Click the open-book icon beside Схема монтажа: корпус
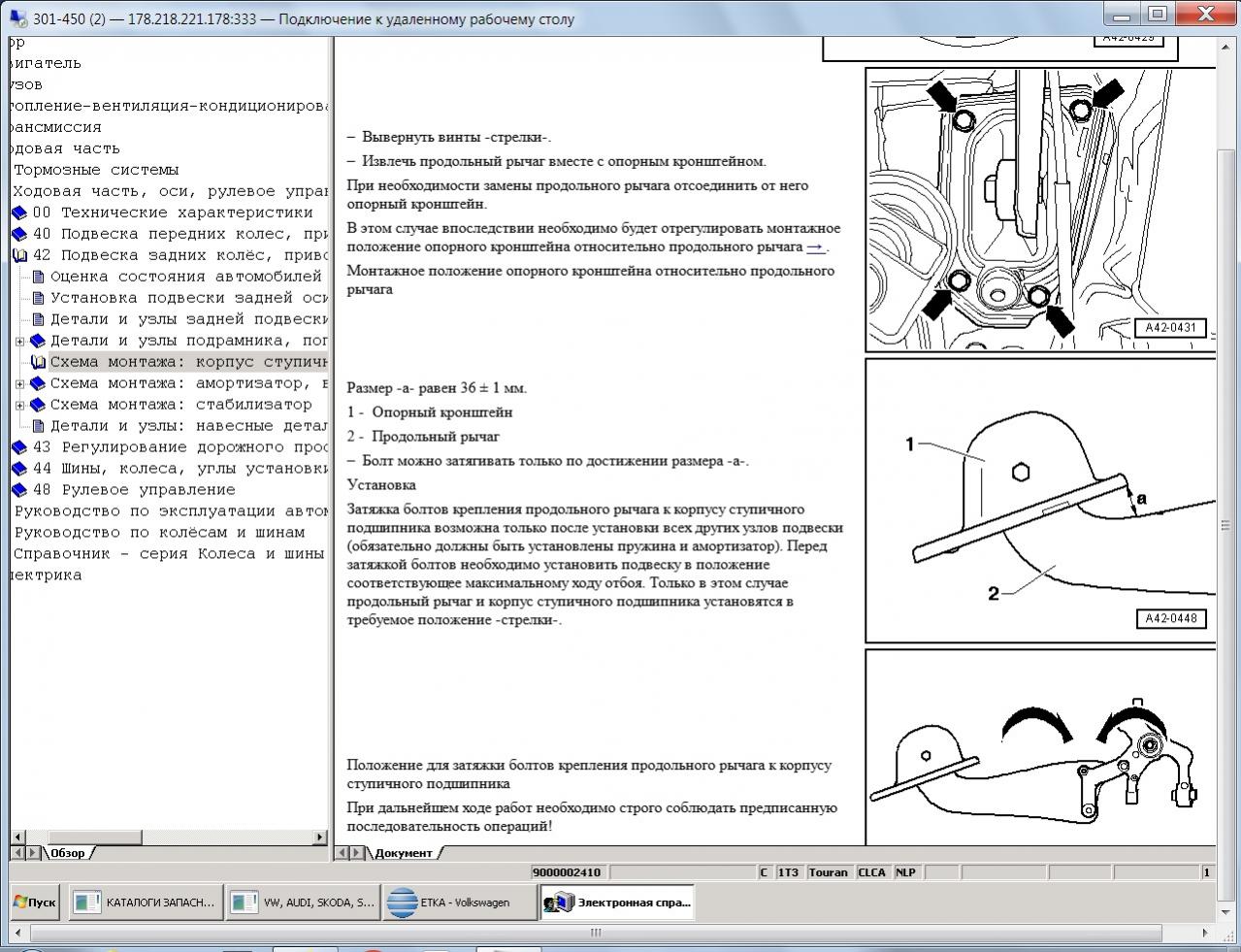 (x=38, y=362)
